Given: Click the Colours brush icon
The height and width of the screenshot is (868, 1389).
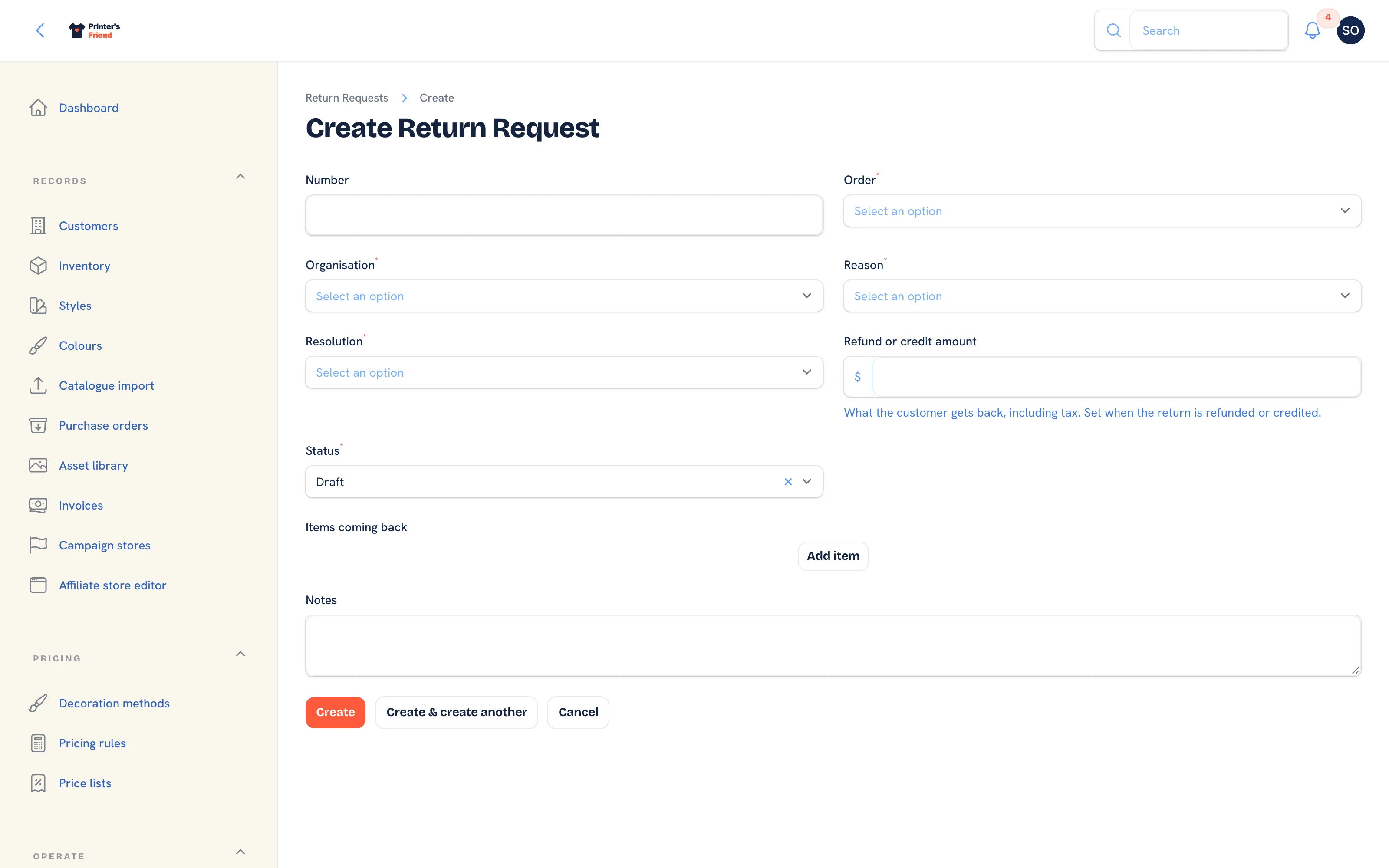Looking at the screenshot, I should pos(38,345).
